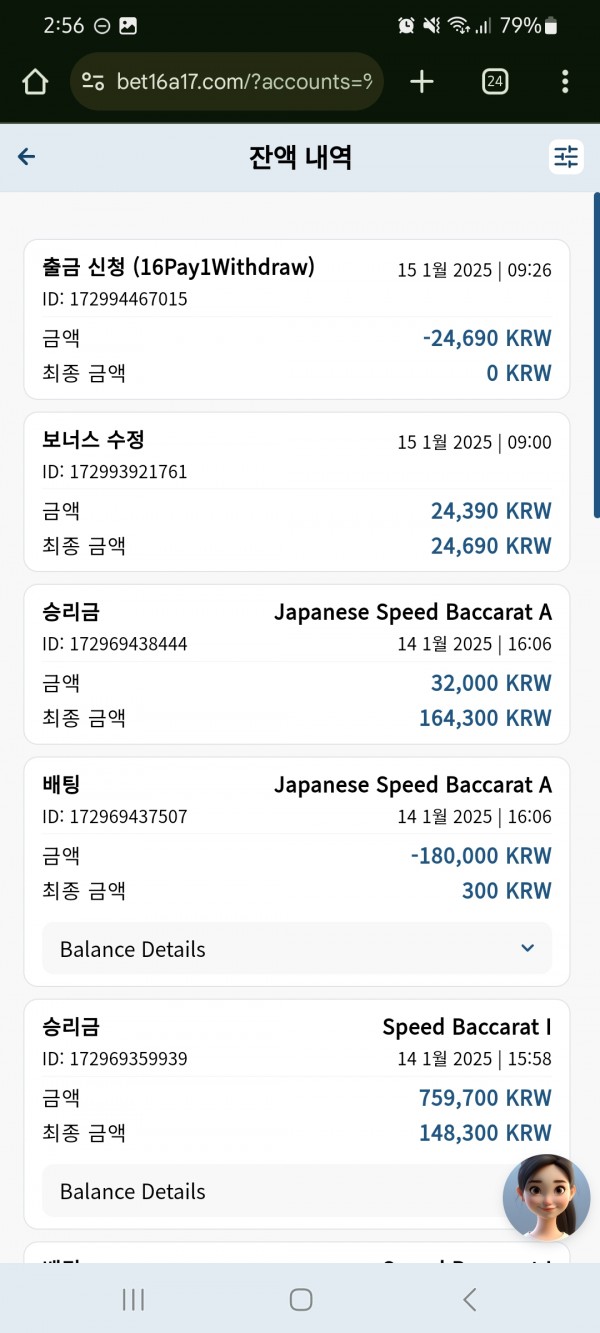The height and width of the screenshot is (1333, 600).
Task: Tap the bet16a17.com address bar
Action: point(227,82)
